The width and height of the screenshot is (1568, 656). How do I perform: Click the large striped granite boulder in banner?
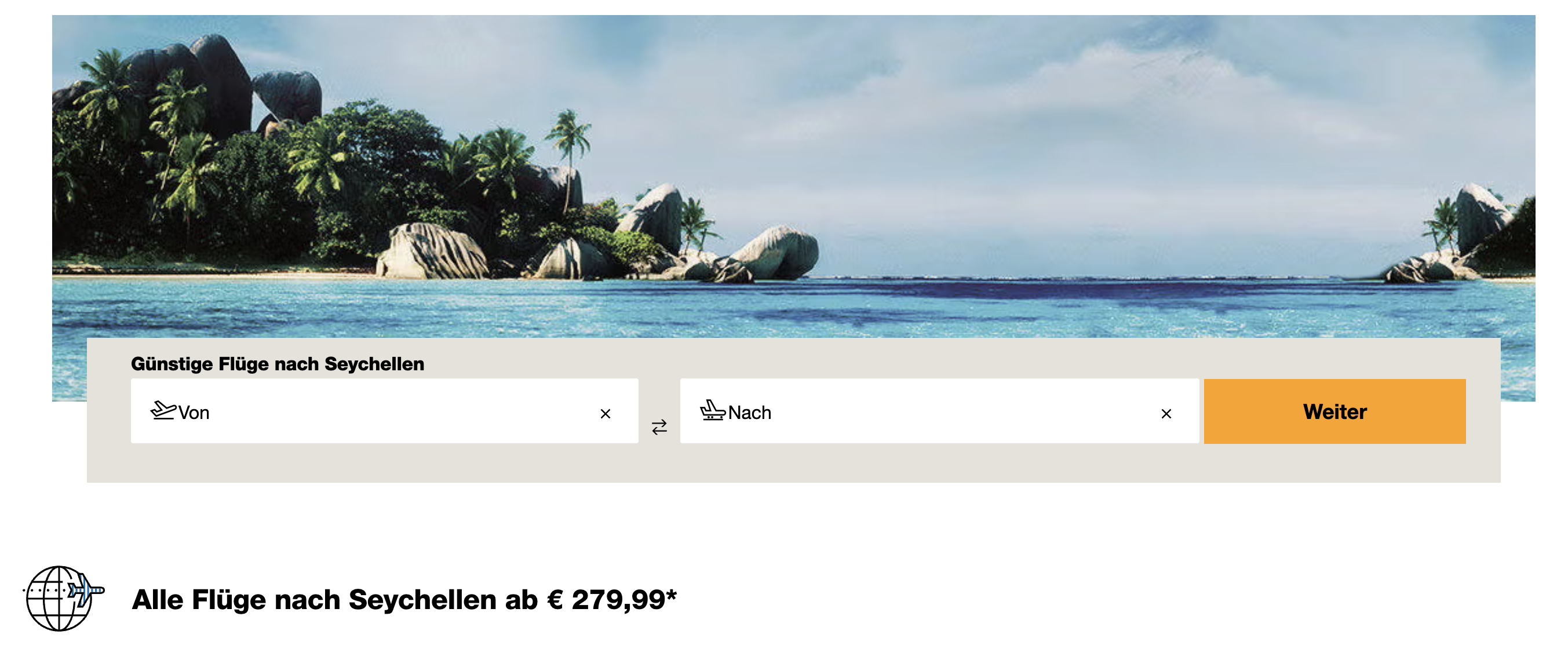coord(431,252)
